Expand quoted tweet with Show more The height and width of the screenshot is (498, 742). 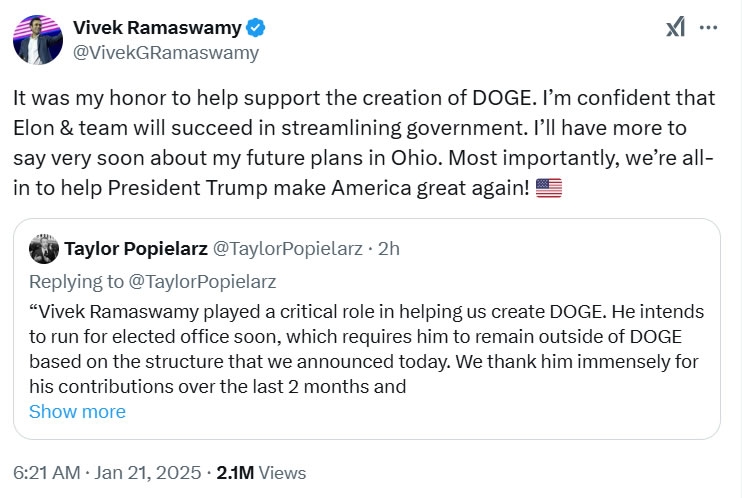point(77,411)
